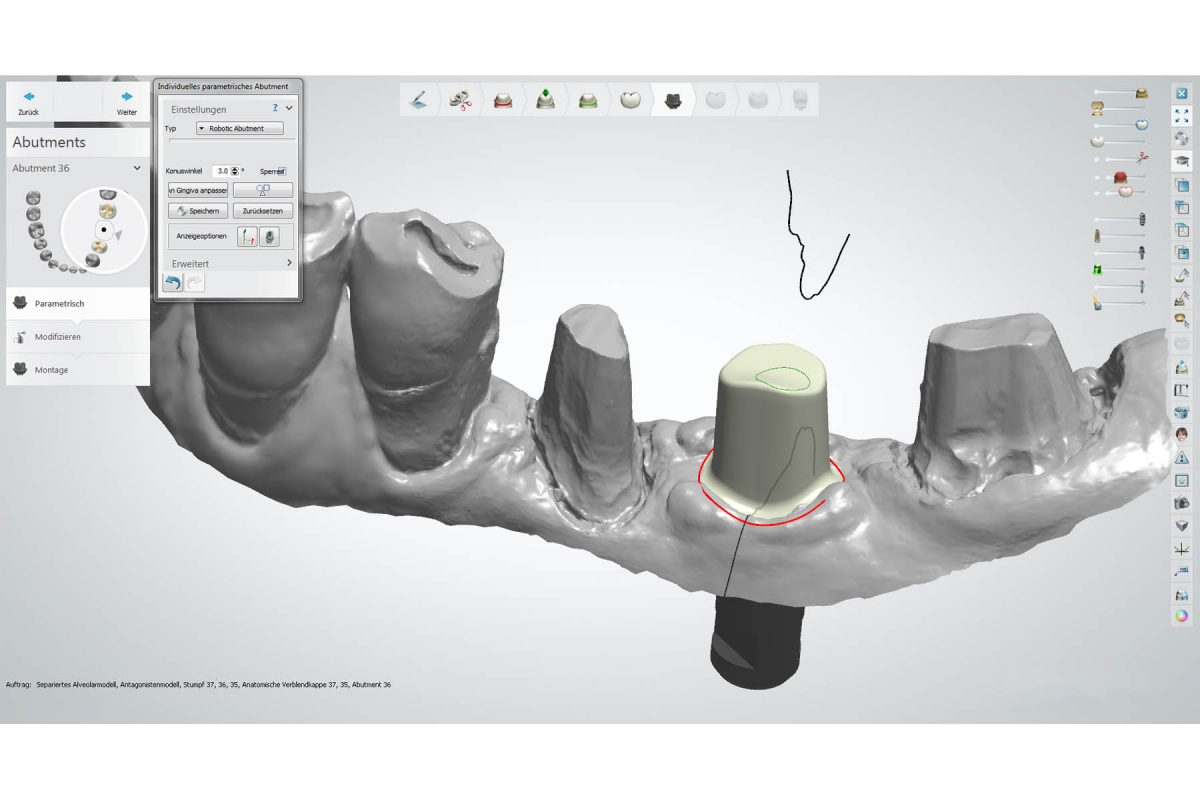Image resolution: width=1200 pixels, height=800 pixels.
Task: Click the help question mark in Einstellungen
Action: click(275, 108)
